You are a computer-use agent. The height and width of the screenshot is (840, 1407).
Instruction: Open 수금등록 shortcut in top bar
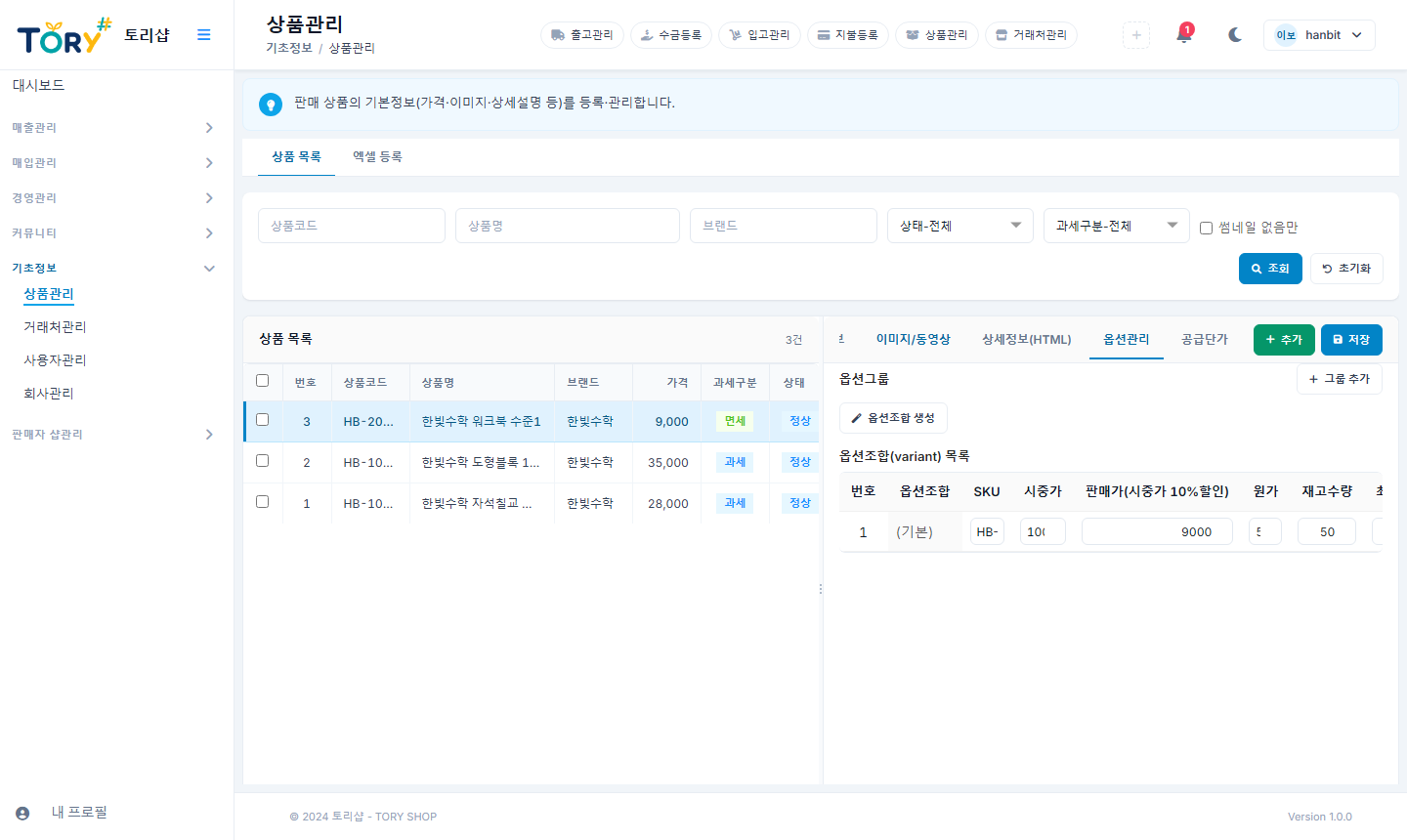click(671, 35)
